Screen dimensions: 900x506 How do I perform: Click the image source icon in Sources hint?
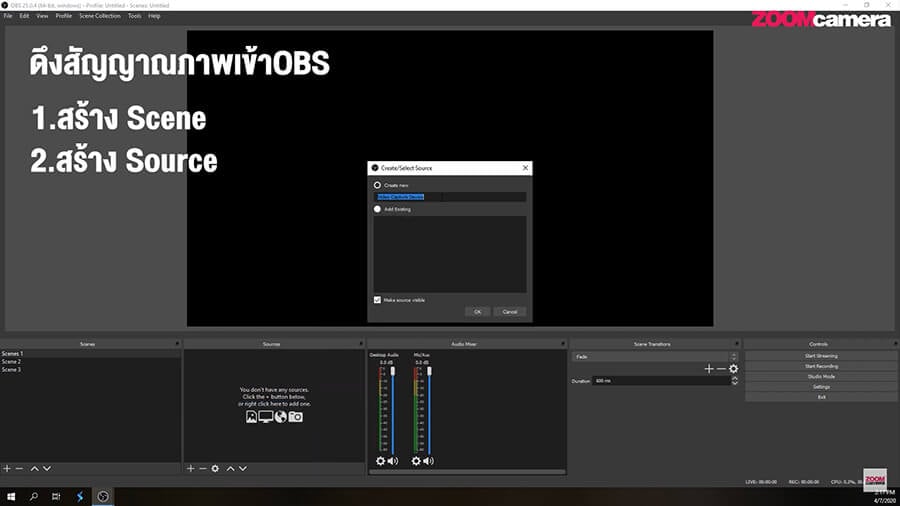click(x=251, y=417)
